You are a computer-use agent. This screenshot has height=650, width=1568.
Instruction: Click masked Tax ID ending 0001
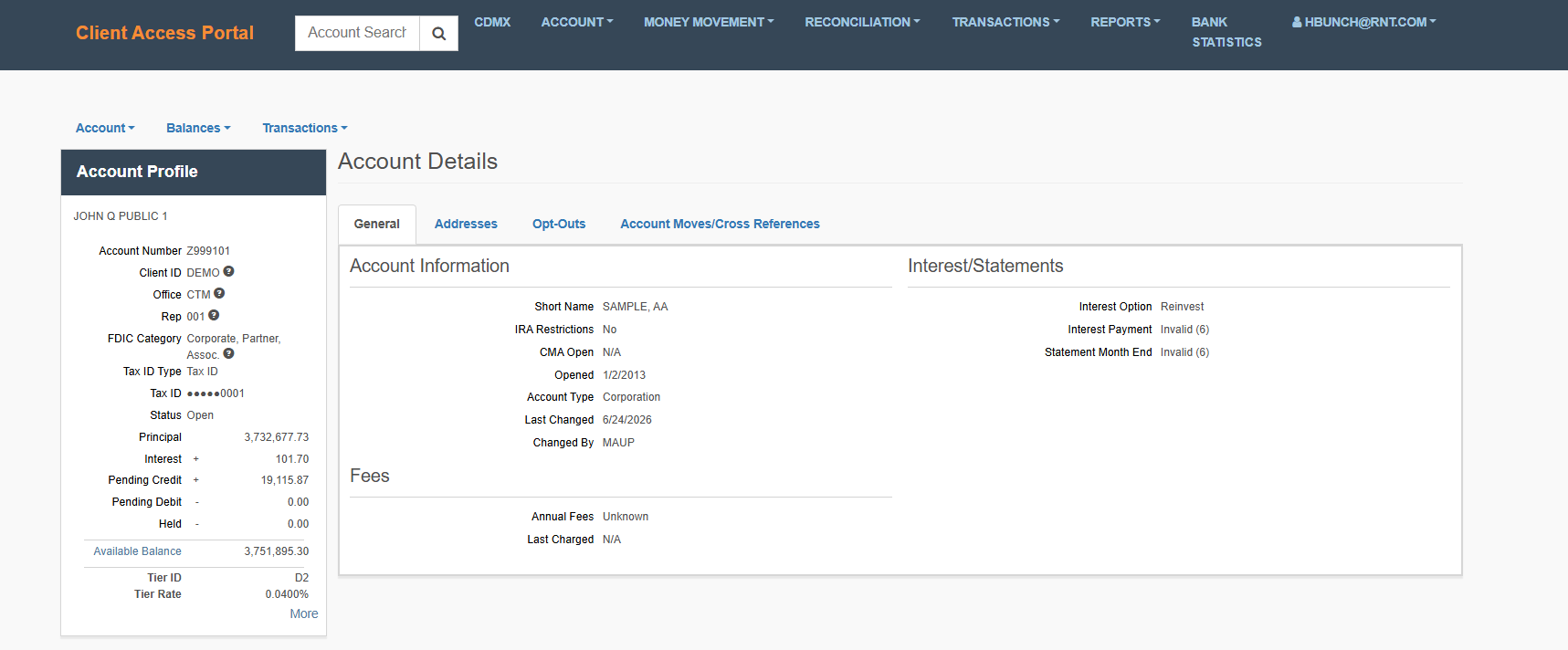pyautogui.click(x=216, y=393)
